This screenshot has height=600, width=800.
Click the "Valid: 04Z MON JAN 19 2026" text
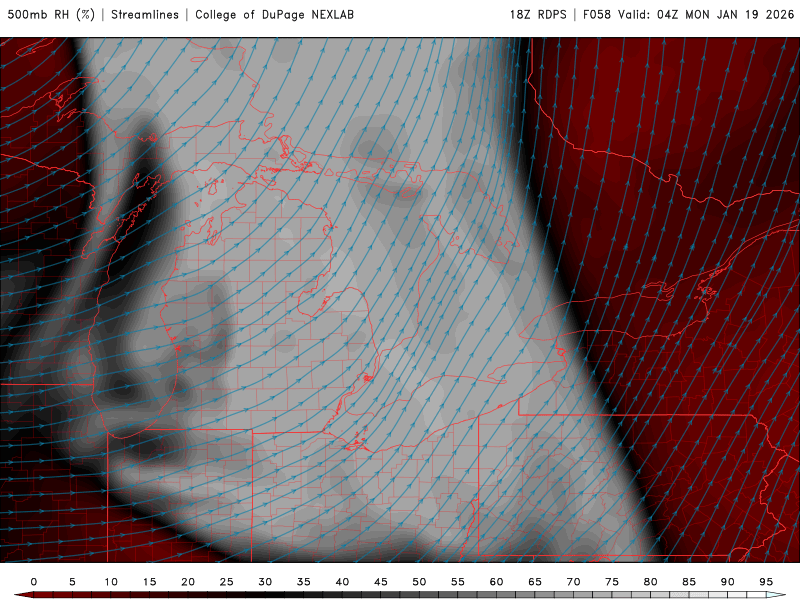pos(707,15)
